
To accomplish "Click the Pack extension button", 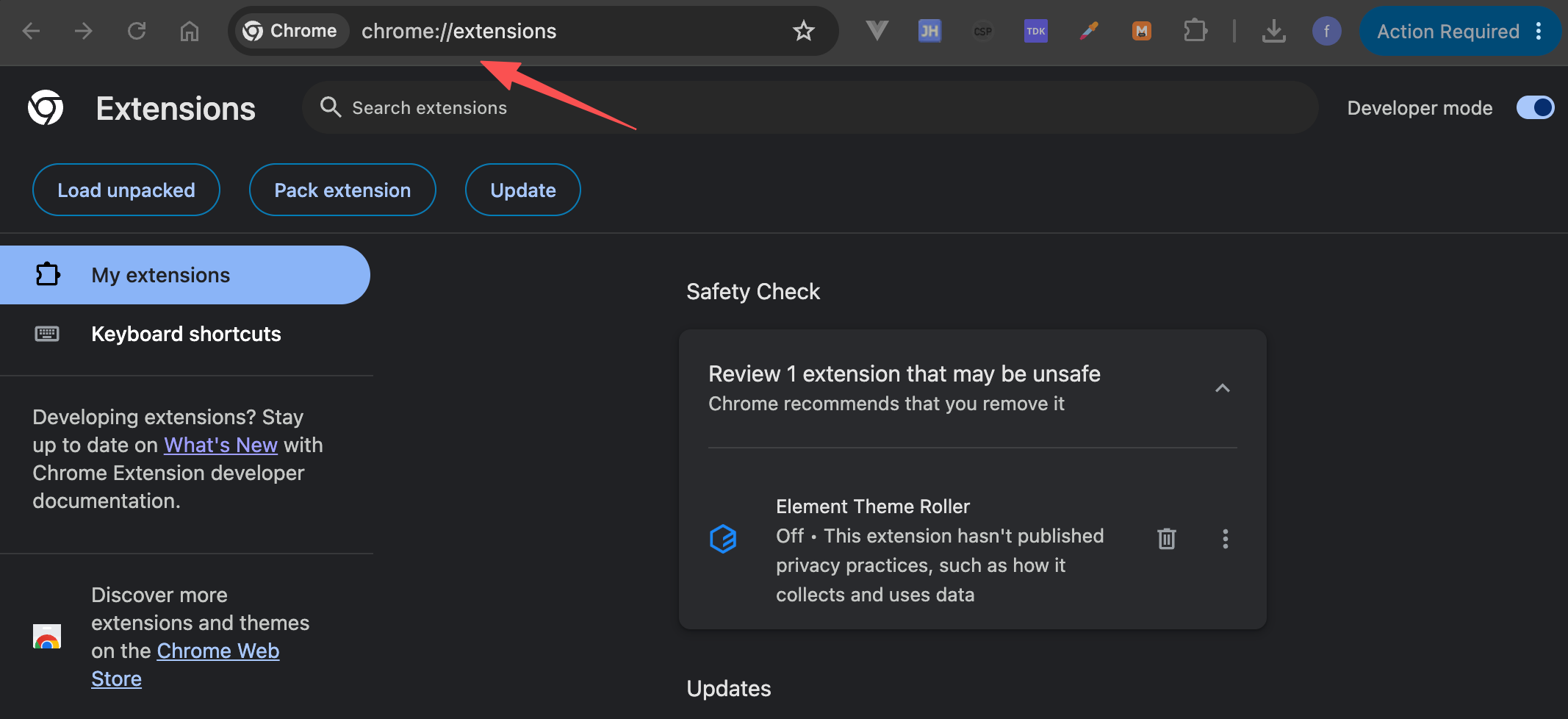I will pos(342,190).
